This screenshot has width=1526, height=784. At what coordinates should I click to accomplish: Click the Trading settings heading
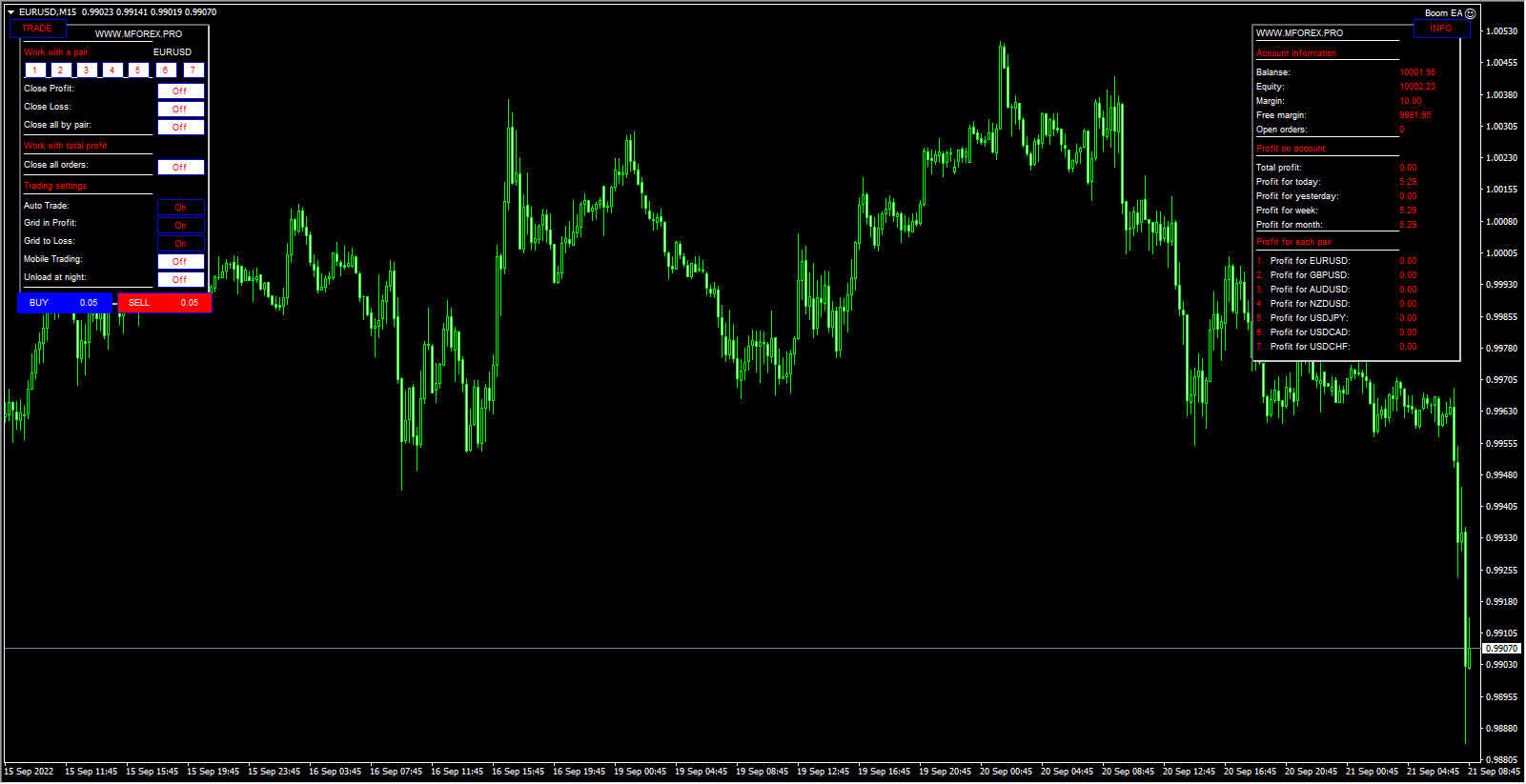pos(55,186)
